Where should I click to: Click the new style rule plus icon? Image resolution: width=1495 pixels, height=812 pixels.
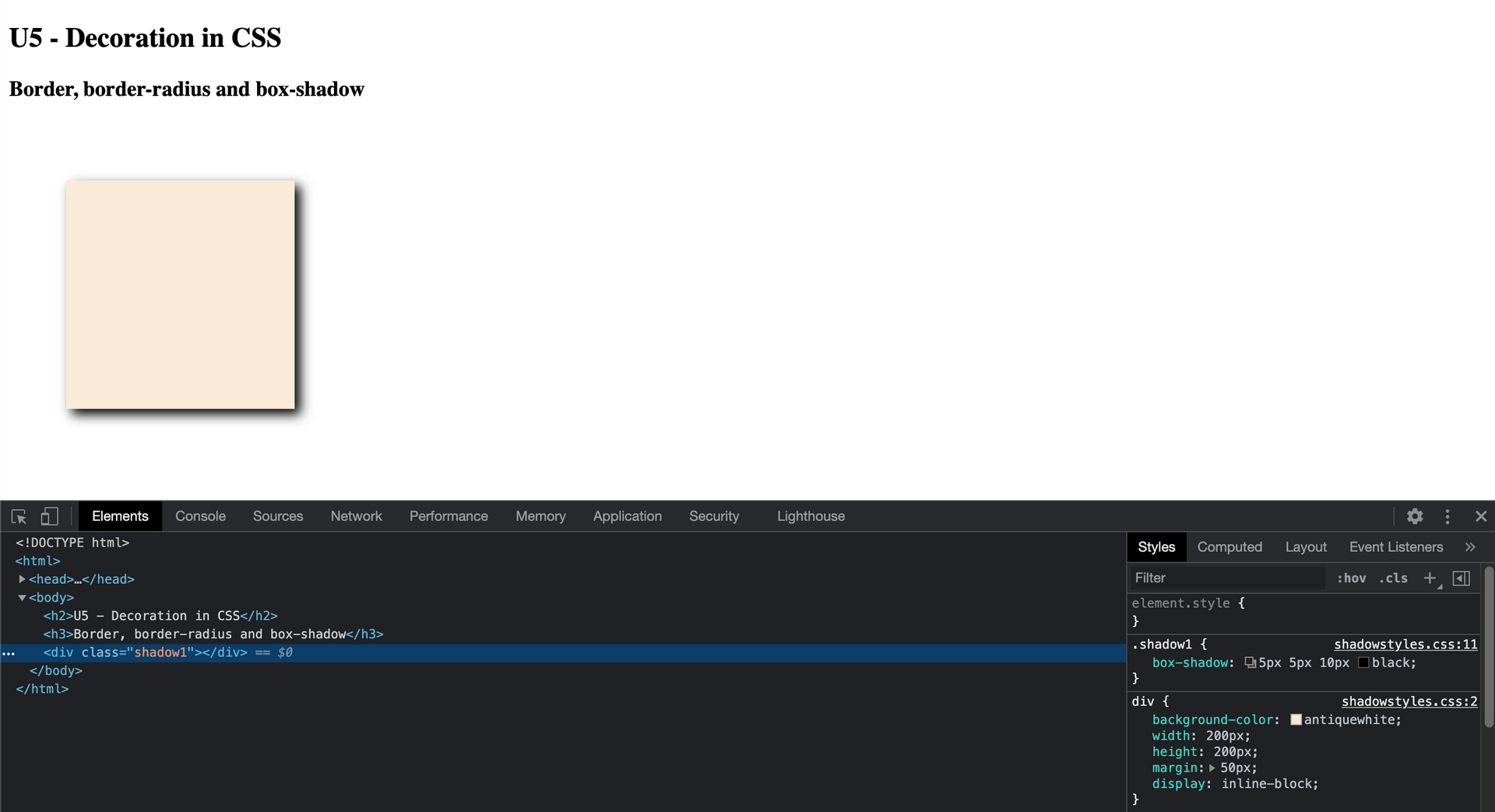1430,578
